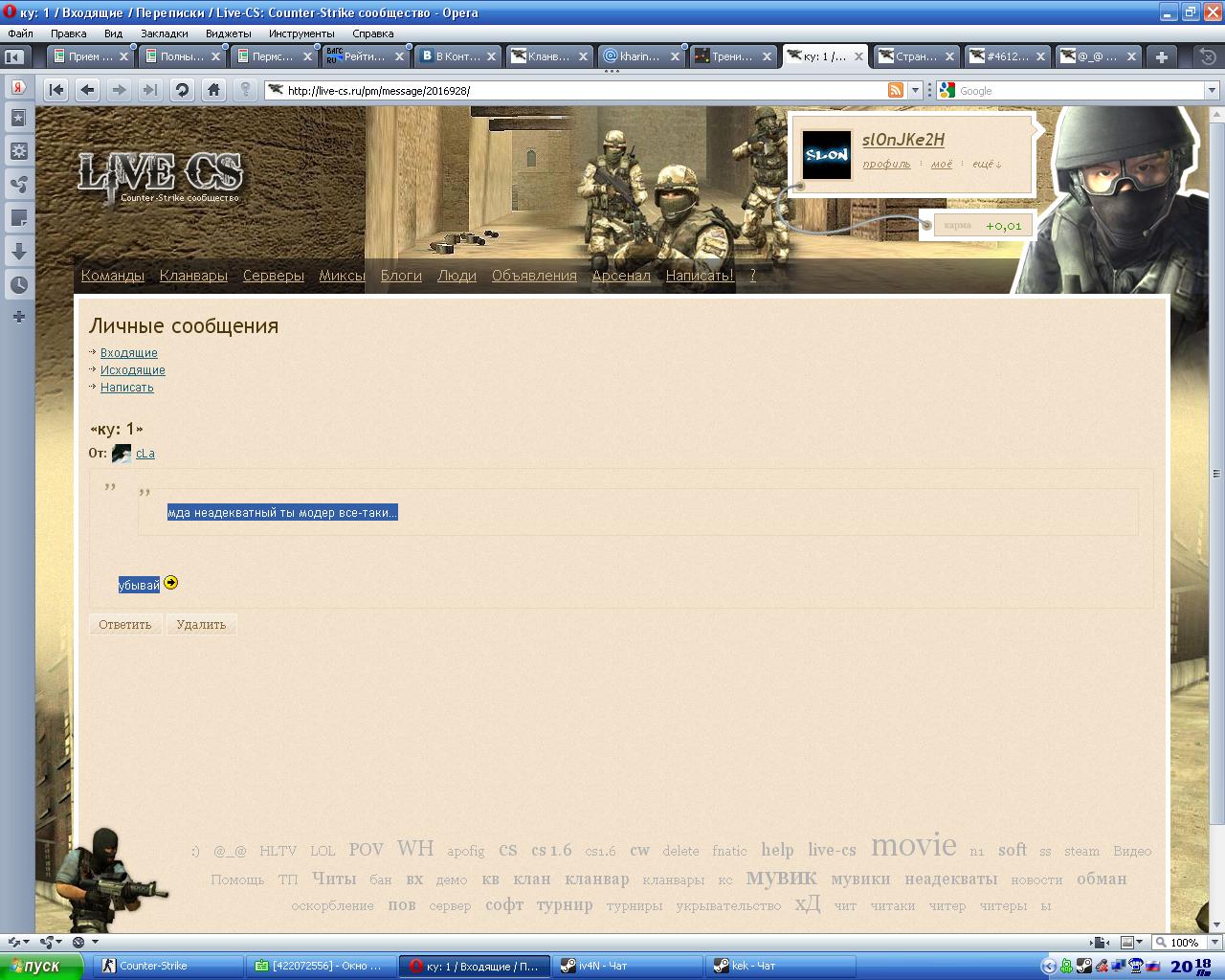Open the Закладки menu
Image resolution: width=1225 pixels, height=980 pixels.
(165, 33)
